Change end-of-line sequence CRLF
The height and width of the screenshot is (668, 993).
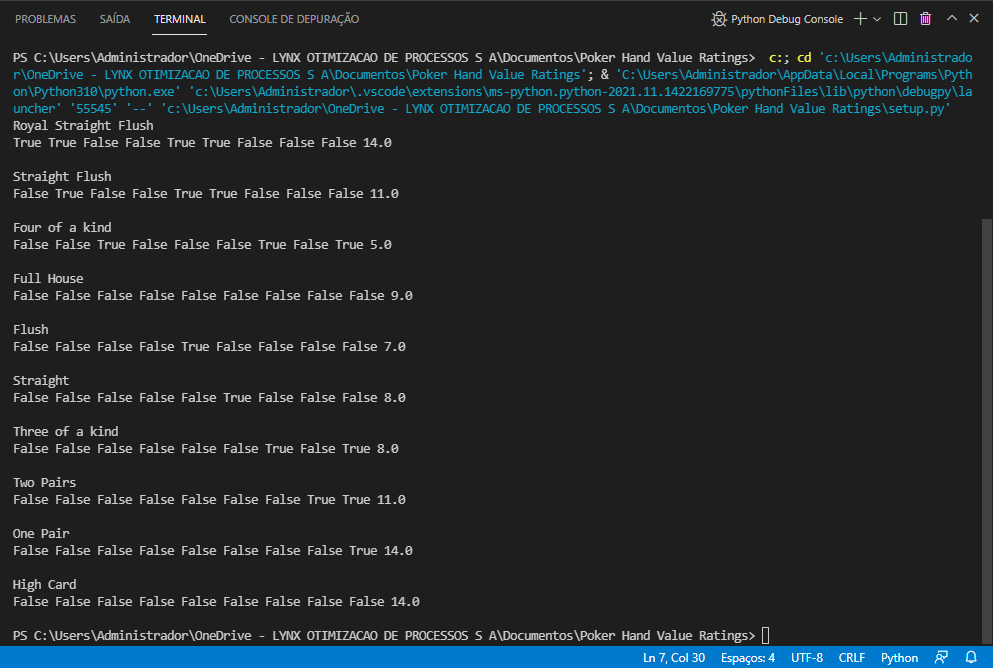pyautogui.click(x=852, y=658)
